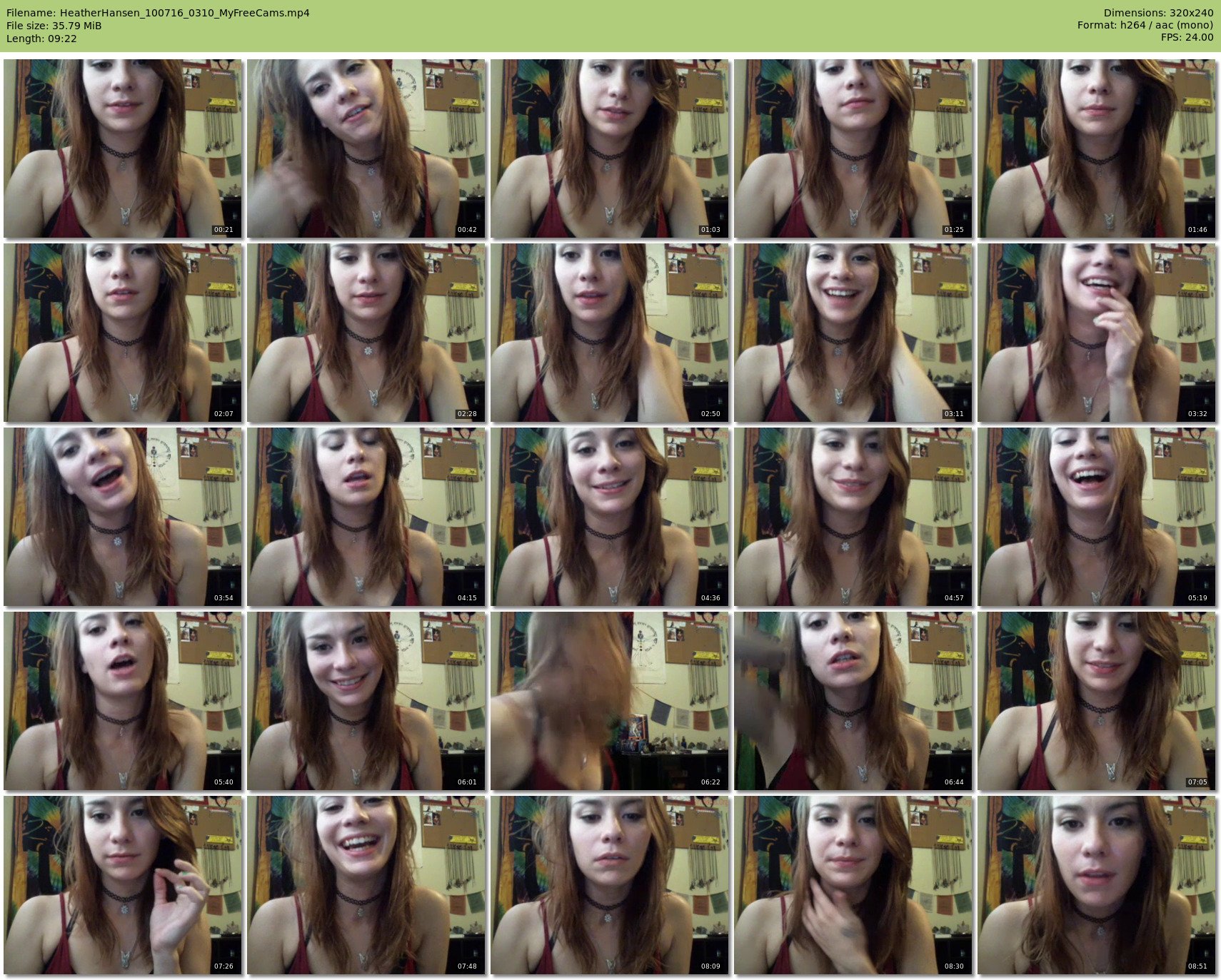Select the frame timestamped 03:54
This screenshot has width=1221, height=980.
[x=123, y=517]
